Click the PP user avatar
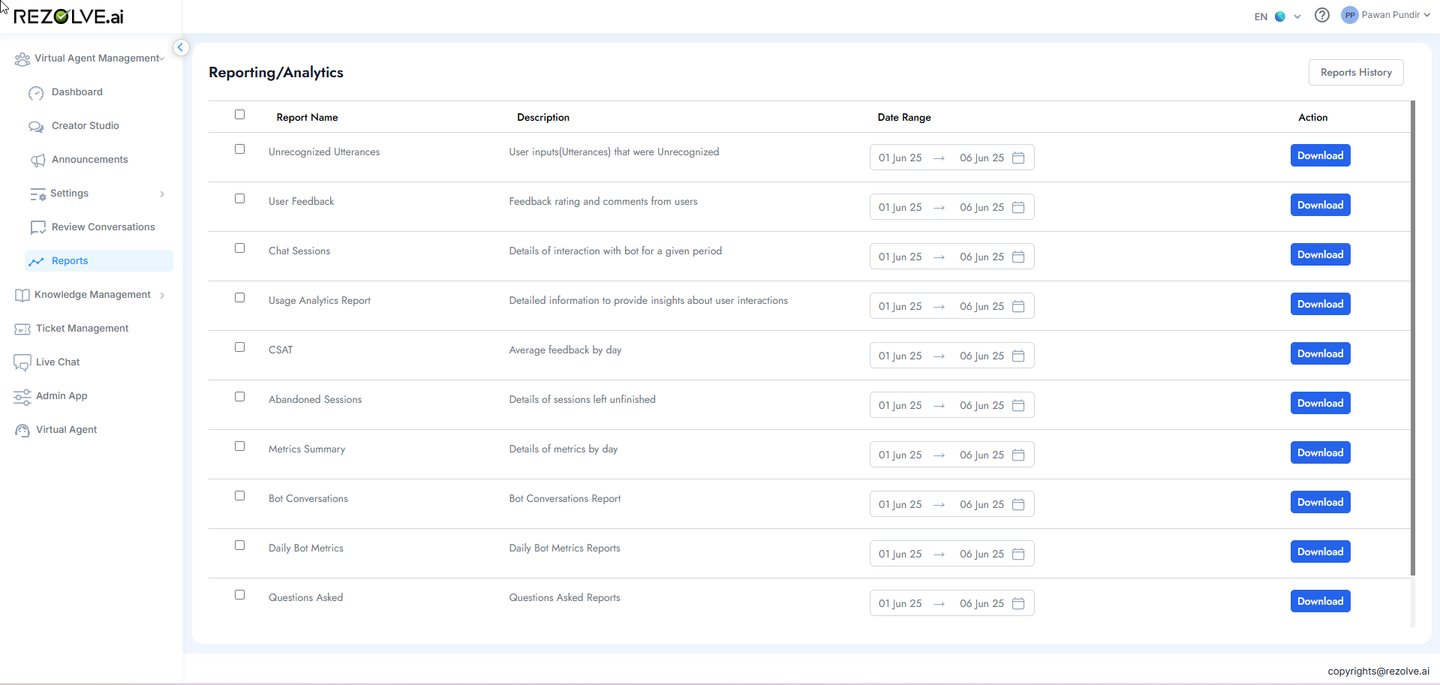The image size is (1440, 685). 1350,15
